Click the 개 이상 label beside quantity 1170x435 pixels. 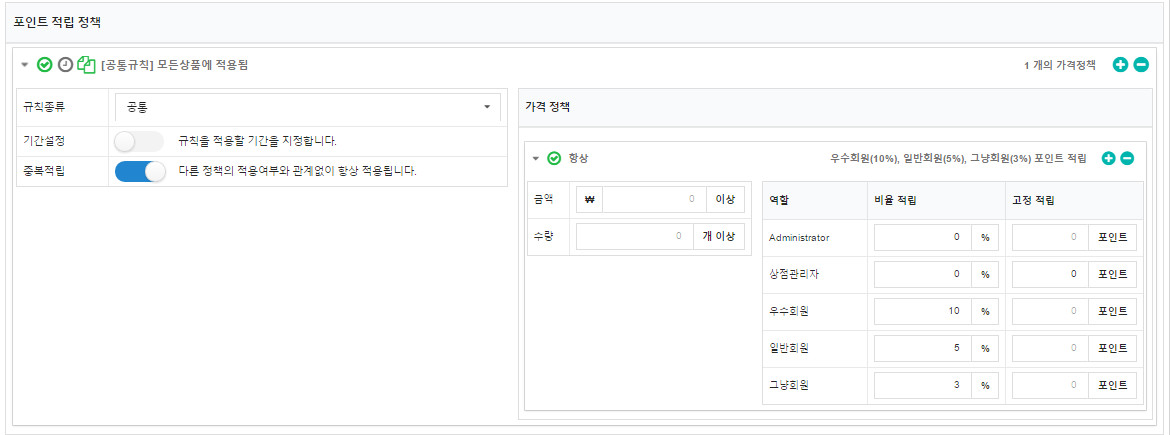(719, 236)
